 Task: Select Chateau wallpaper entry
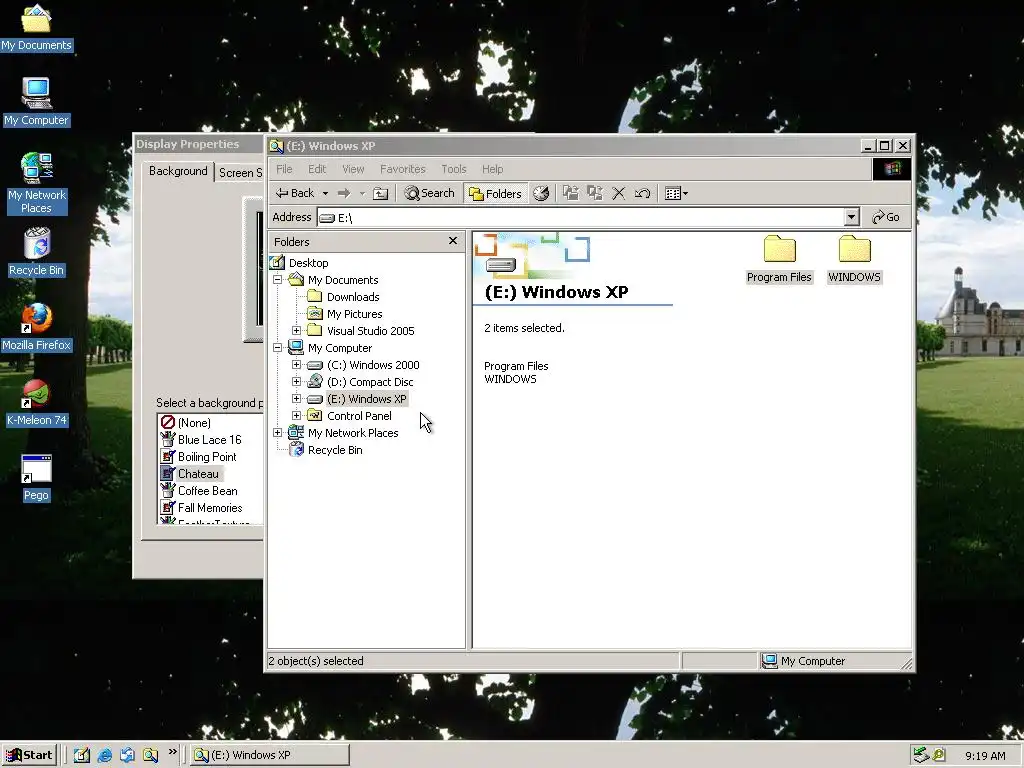pos(198,473)
